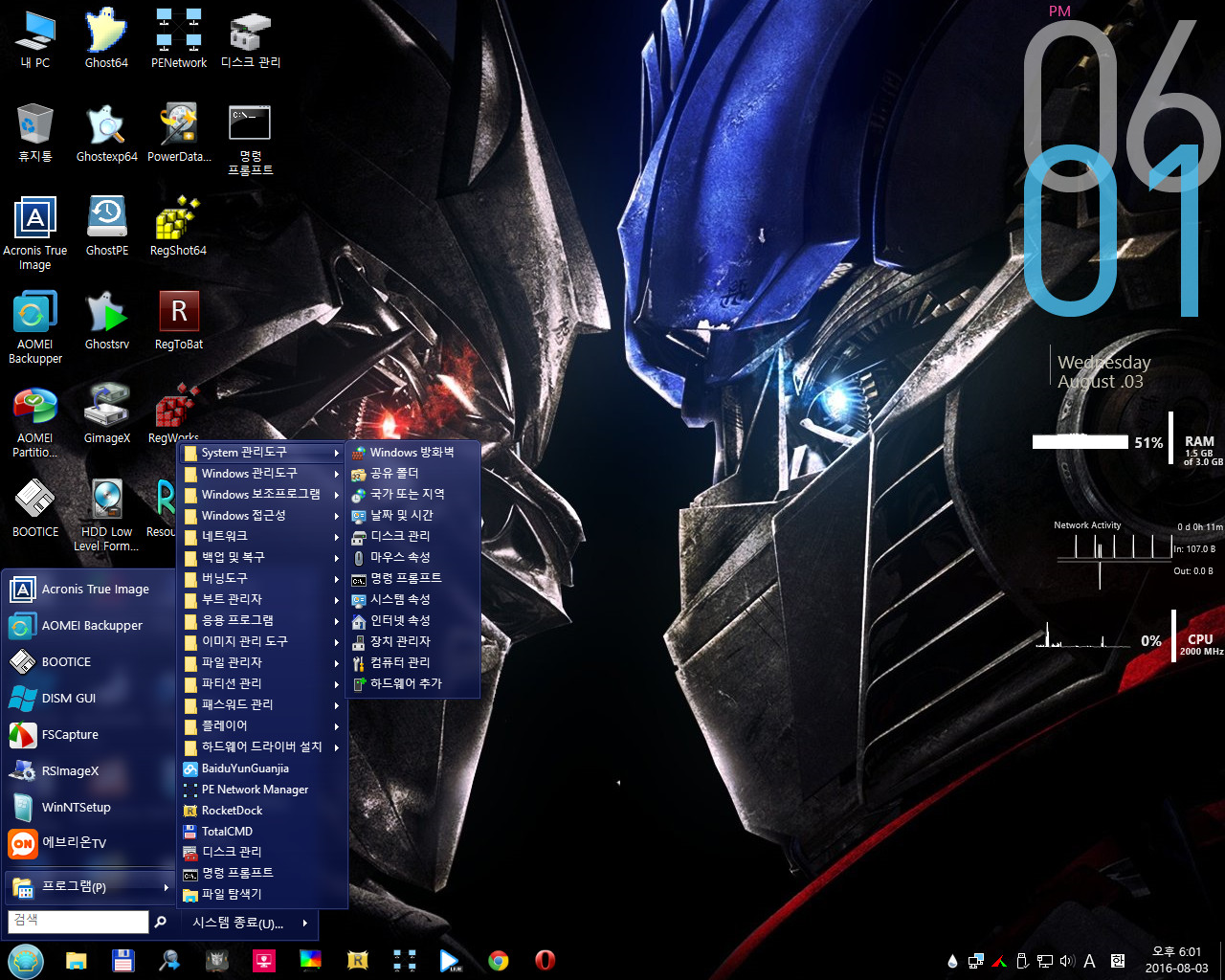Open the AOMEI Partition desktop icon
1225x980 pixels.
(x=35, y=421)
